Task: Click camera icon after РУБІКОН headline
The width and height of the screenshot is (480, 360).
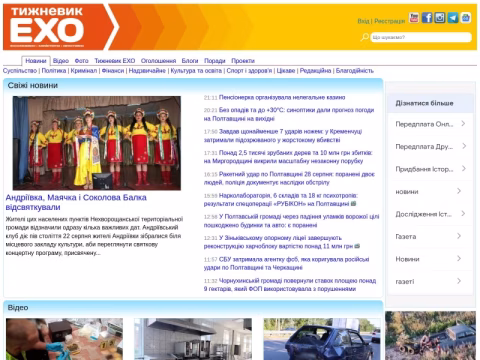Action: point(353,203)
